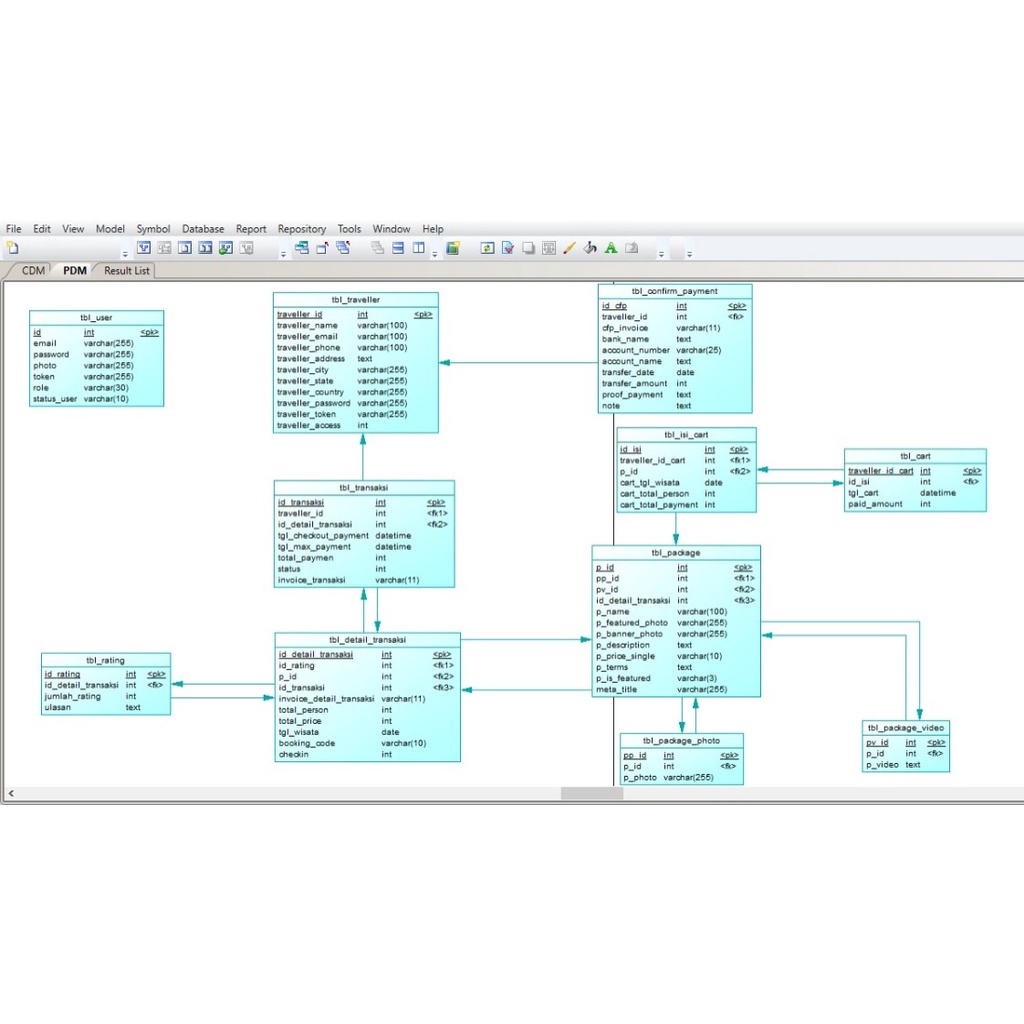Click the green folder toolbar icon

pos(452,247)
